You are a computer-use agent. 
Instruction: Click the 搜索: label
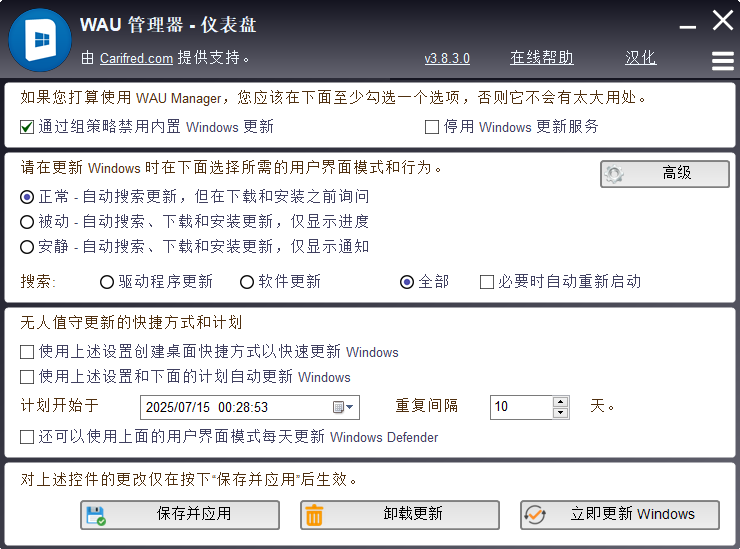38,282
